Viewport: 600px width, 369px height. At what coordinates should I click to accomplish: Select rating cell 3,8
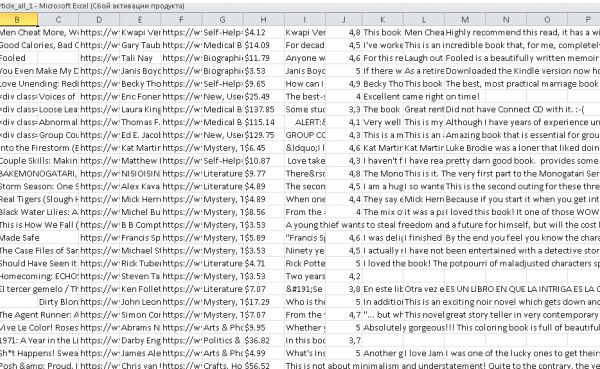344,289
